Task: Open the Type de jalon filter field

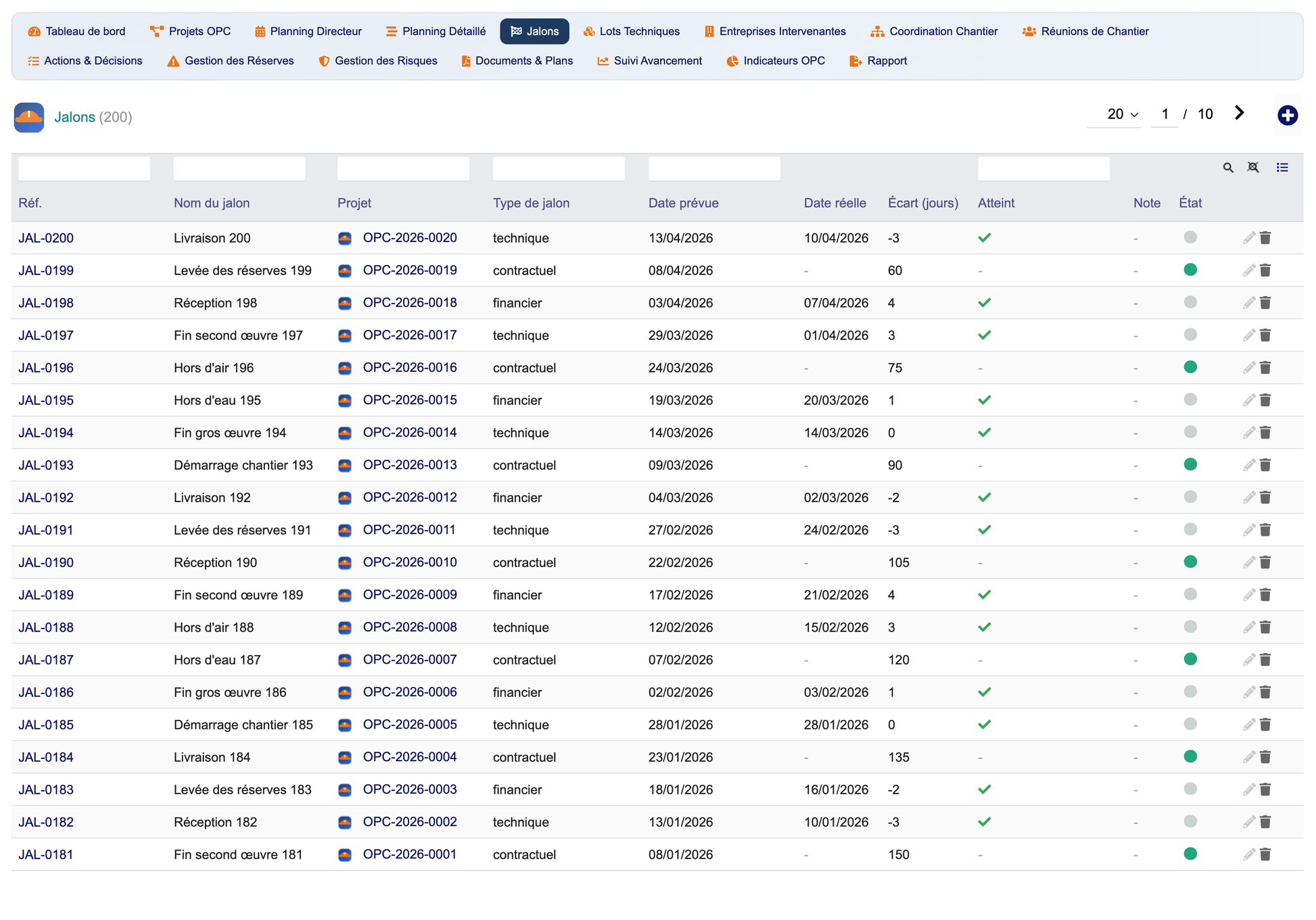Action: click(x=559, y=168)
